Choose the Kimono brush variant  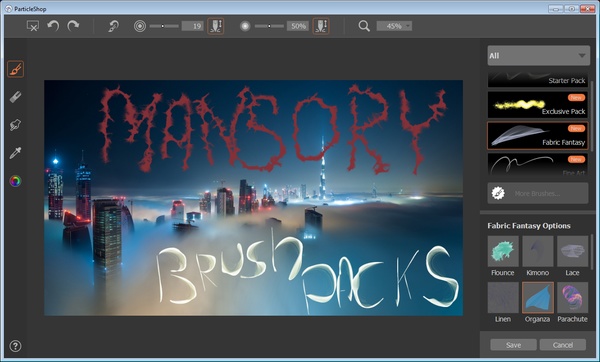[538, 256]
